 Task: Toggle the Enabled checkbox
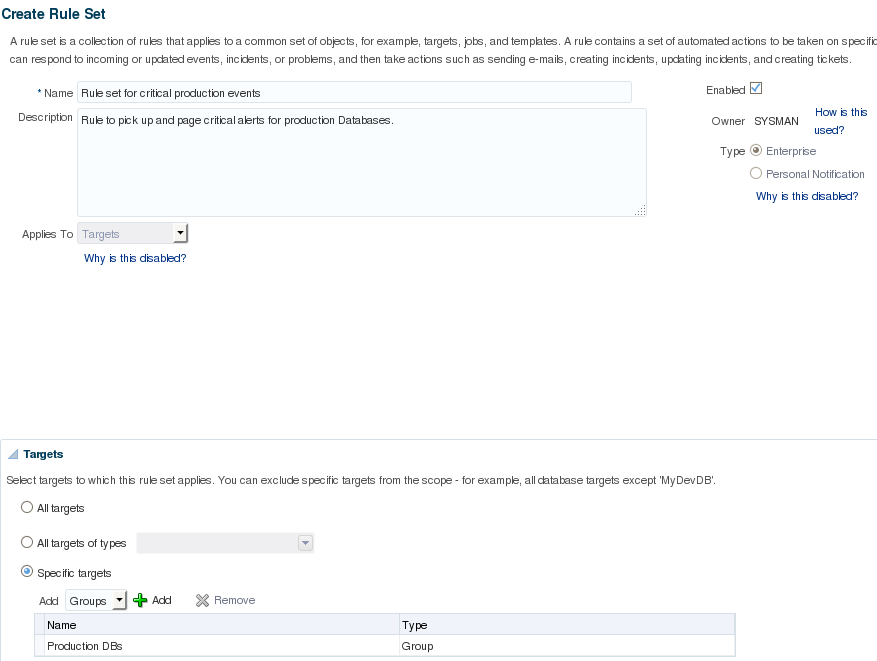(756, 89)
